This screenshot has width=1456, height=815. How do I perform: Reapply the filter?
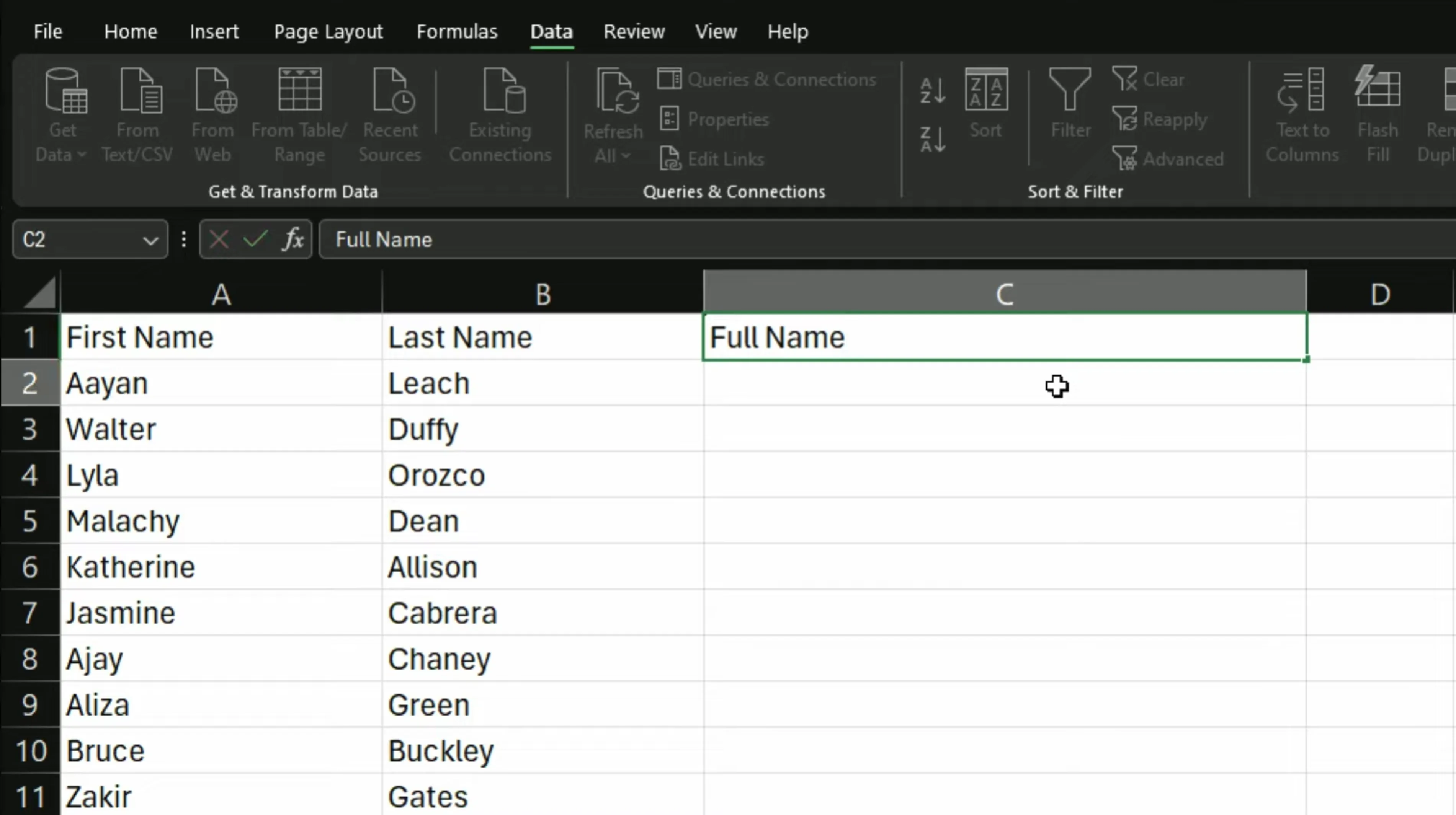[1159, 119]
